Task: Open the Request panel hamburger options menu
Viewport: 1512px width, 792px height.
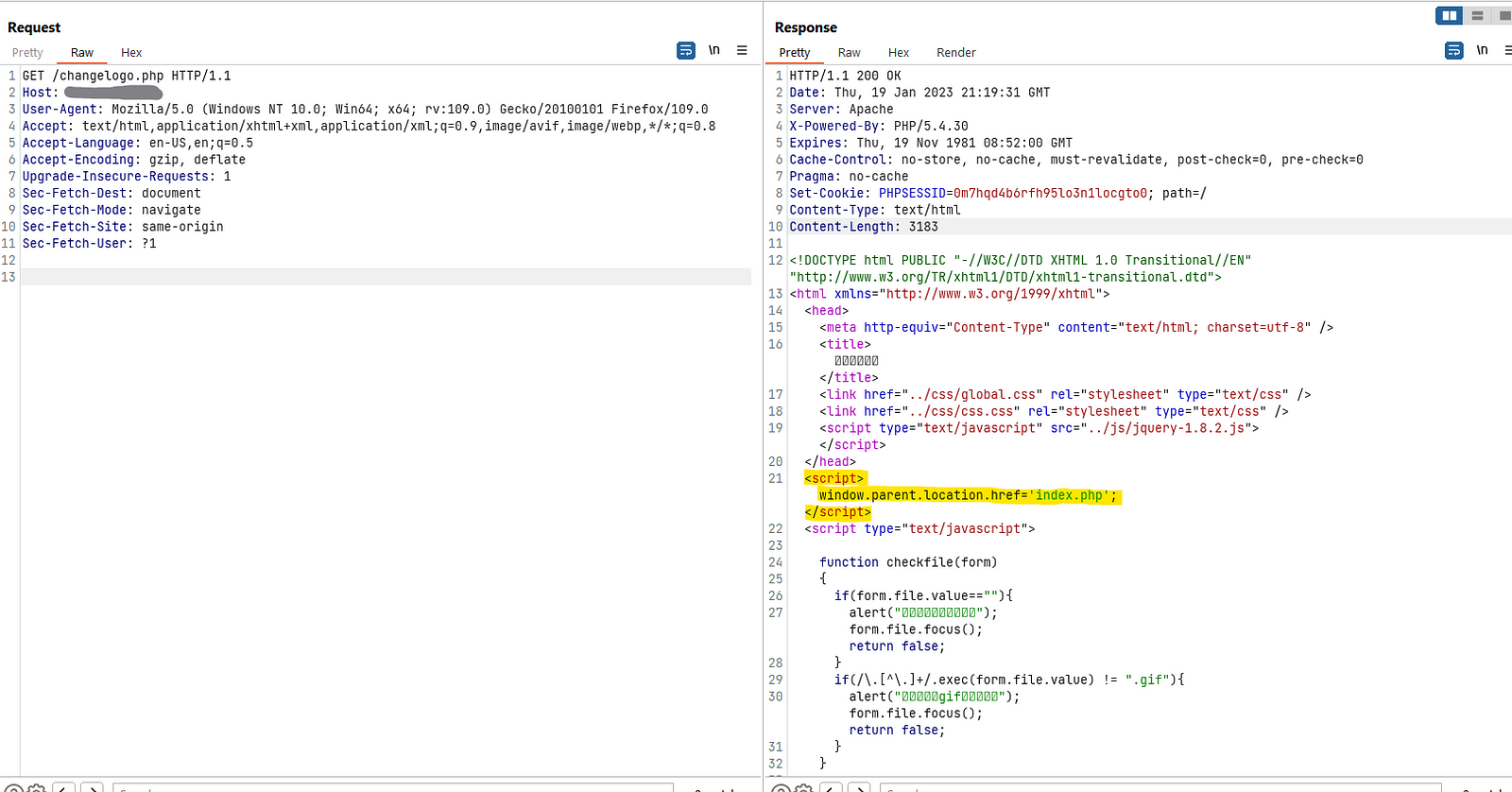Action: pos(742,50)
